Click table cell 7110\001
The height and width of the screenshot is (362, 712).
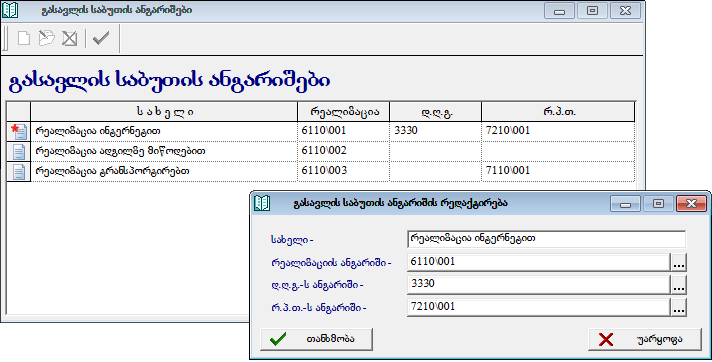(x=558, y=171)
